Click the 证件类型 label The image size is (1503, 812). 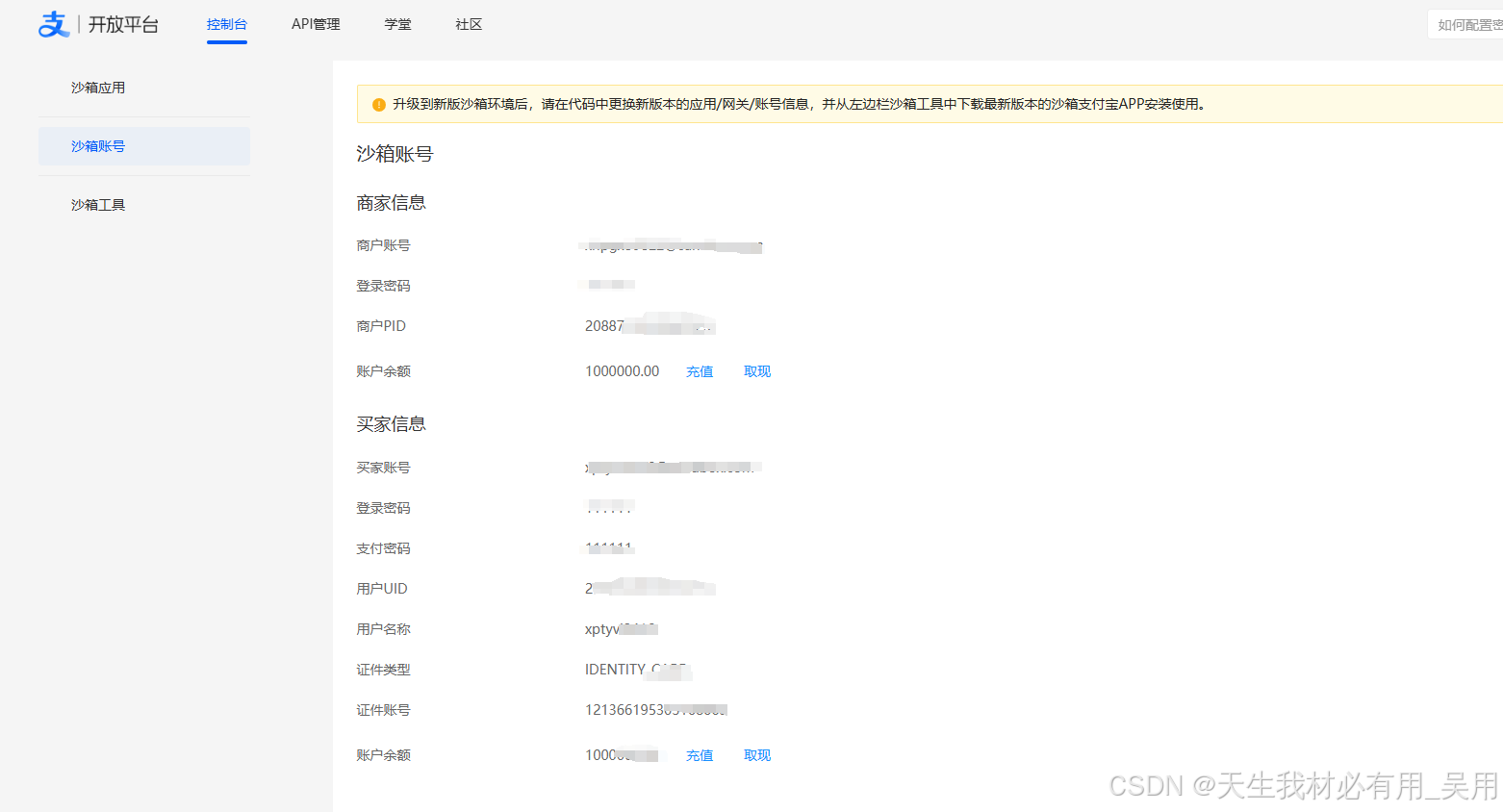coord(383,670)
